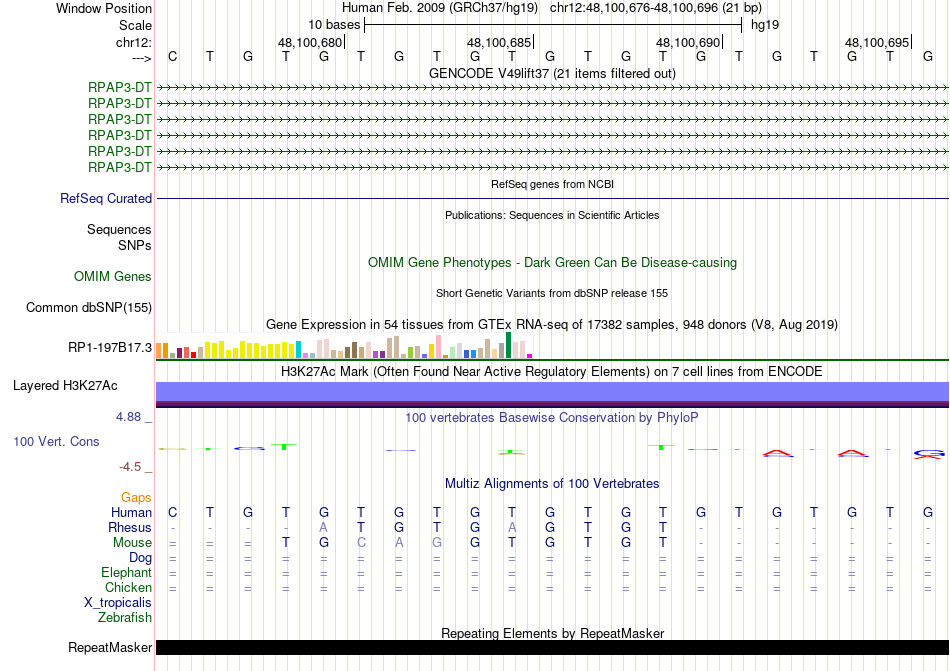Click the Elephant alignment row label

click(x=126, y=573)
